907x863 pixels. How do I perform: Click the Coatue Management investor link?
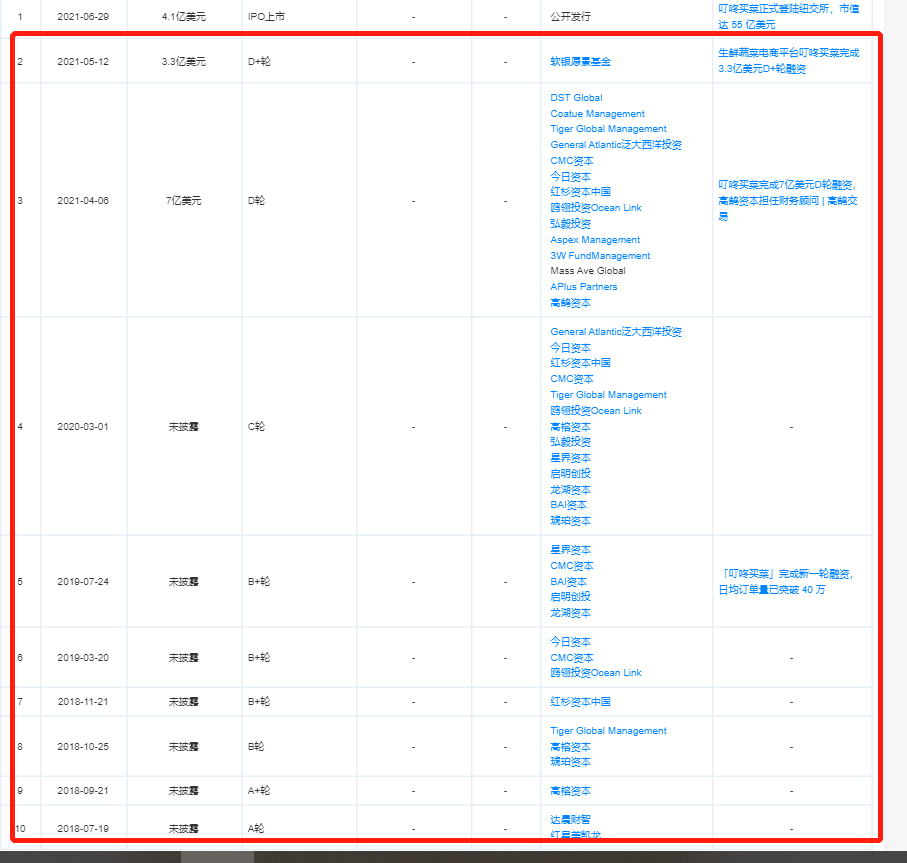point(597,114)
